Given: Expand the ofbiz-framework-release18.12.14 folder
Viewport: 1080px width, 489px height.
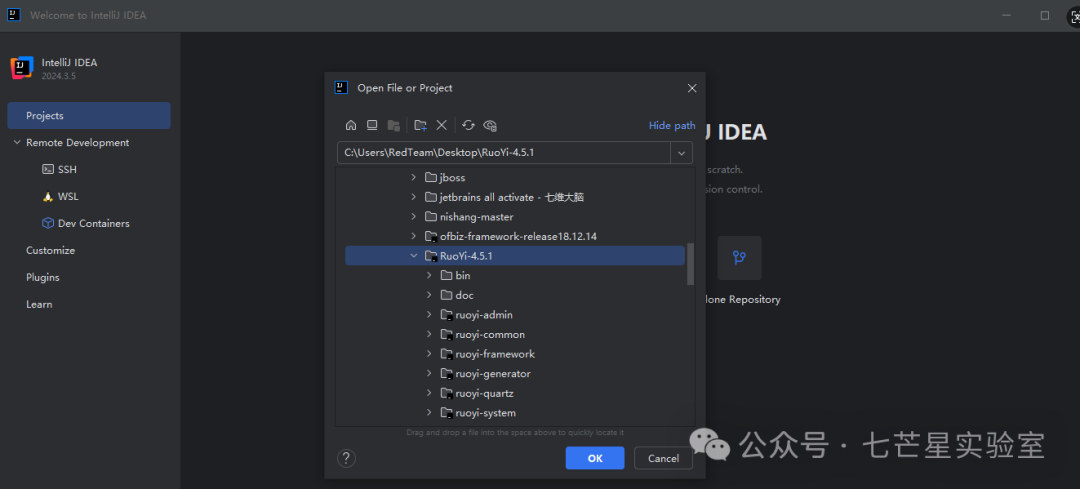Looking at the screenshot, I should coord(413,236).
